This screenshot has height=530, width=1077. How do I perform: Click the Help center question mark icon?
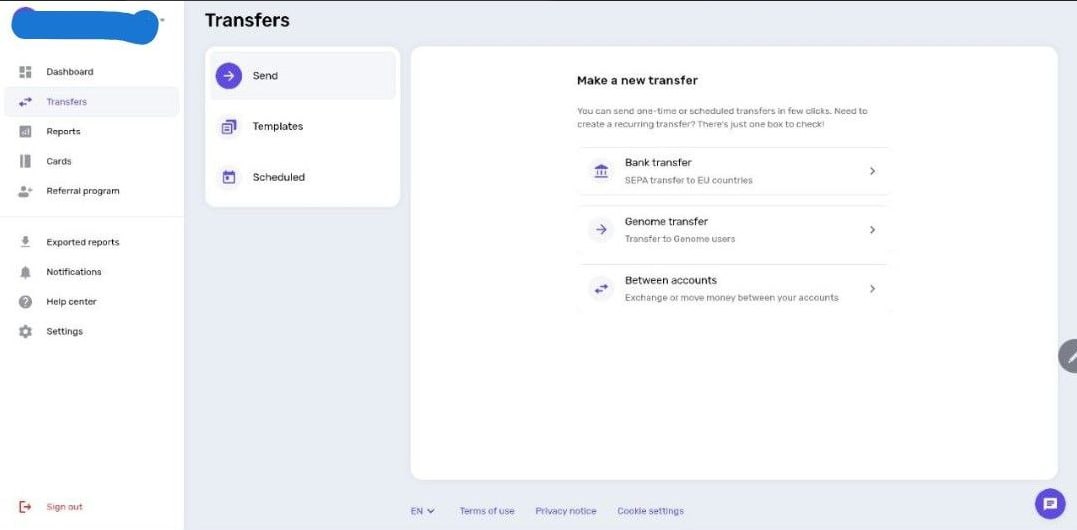25,302
